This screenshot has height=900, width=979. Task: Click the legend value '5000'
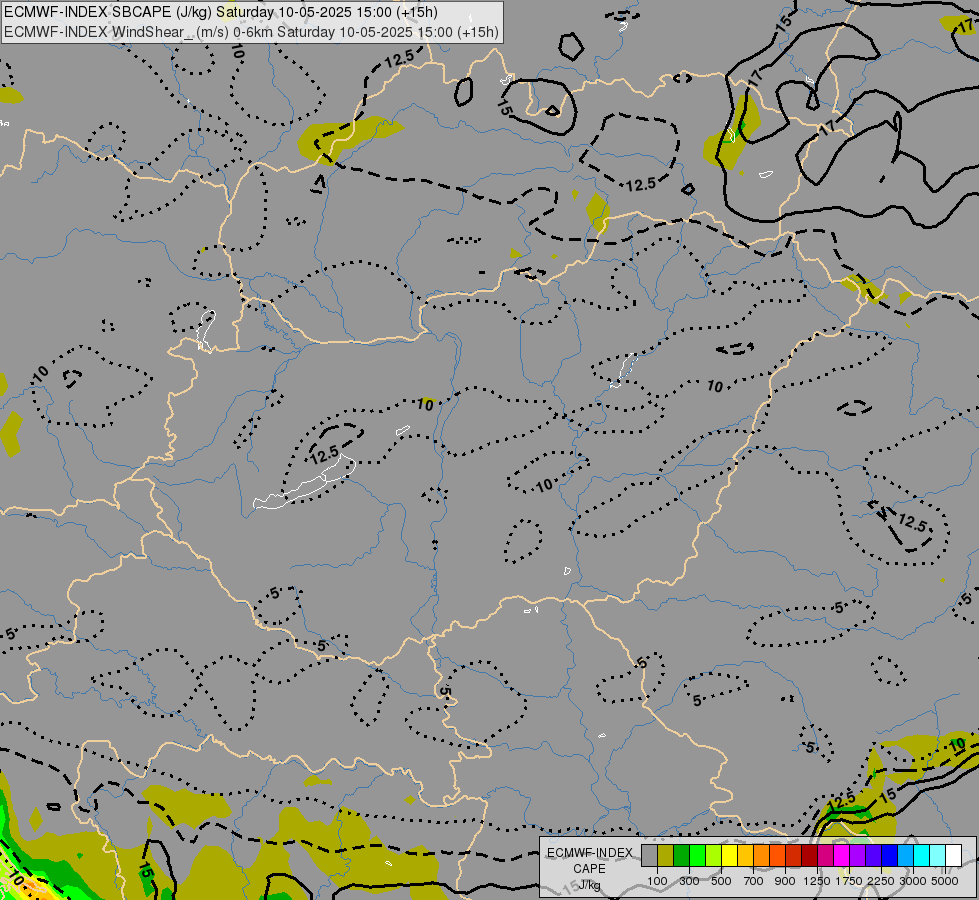point(945,881)
